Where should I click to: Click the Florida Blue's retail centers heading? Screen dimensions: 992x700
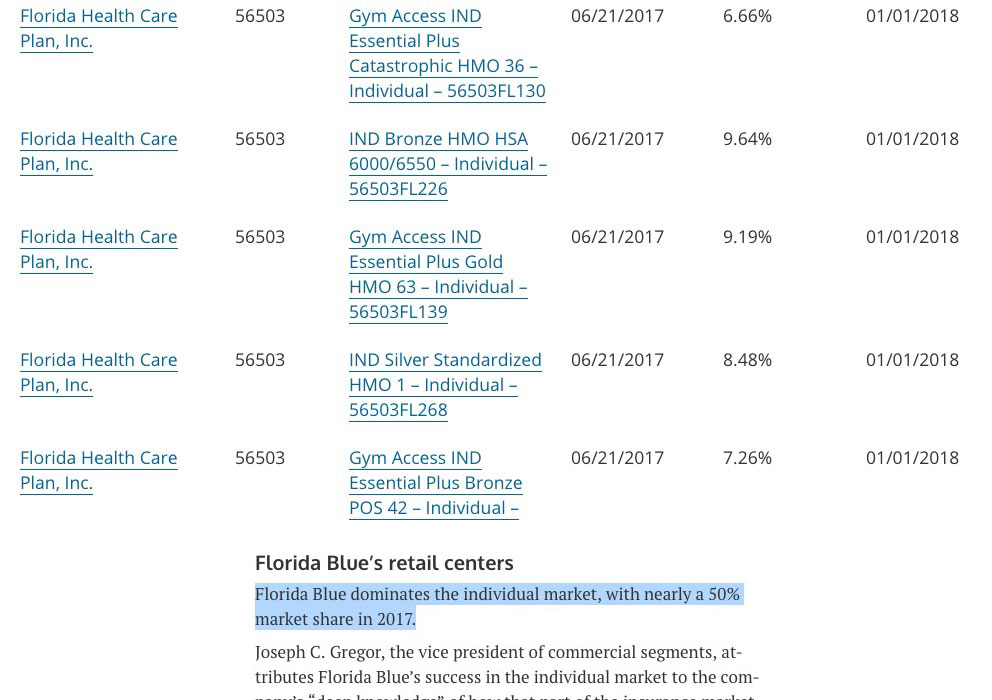(x=384, y=563)
